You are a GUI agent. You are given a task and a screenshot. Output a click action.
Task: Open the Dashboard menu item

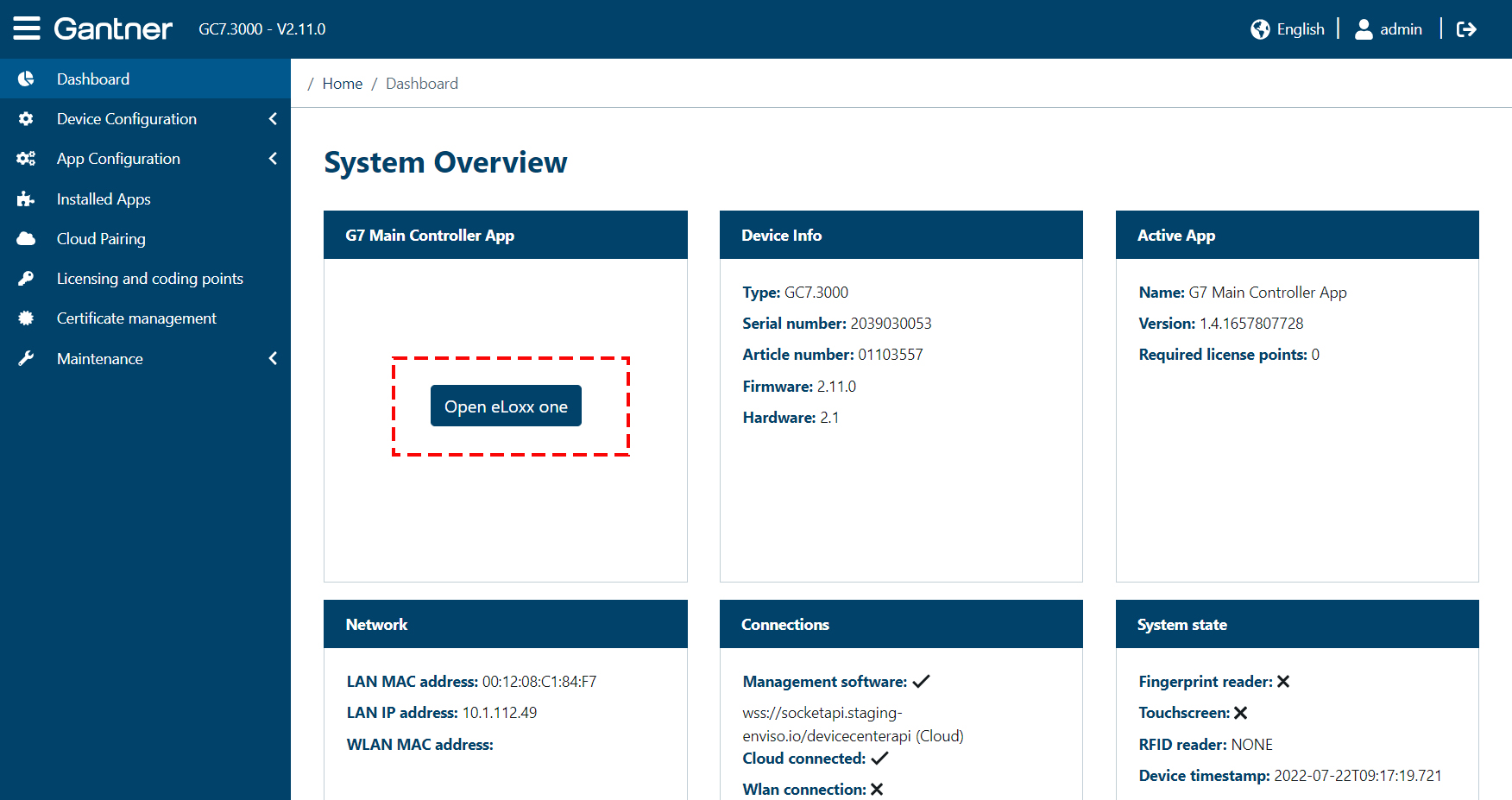coord(145,79)
